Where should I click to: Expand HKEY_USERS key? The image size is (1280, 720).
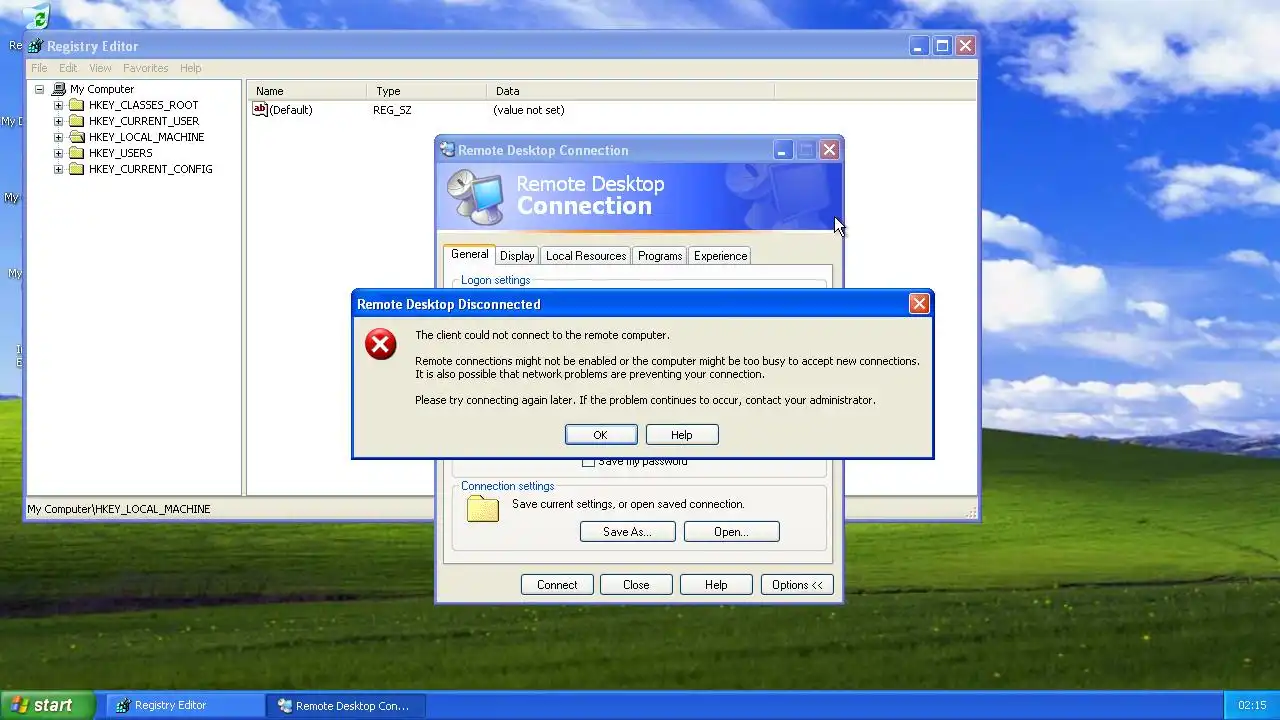tap(58, 153)
